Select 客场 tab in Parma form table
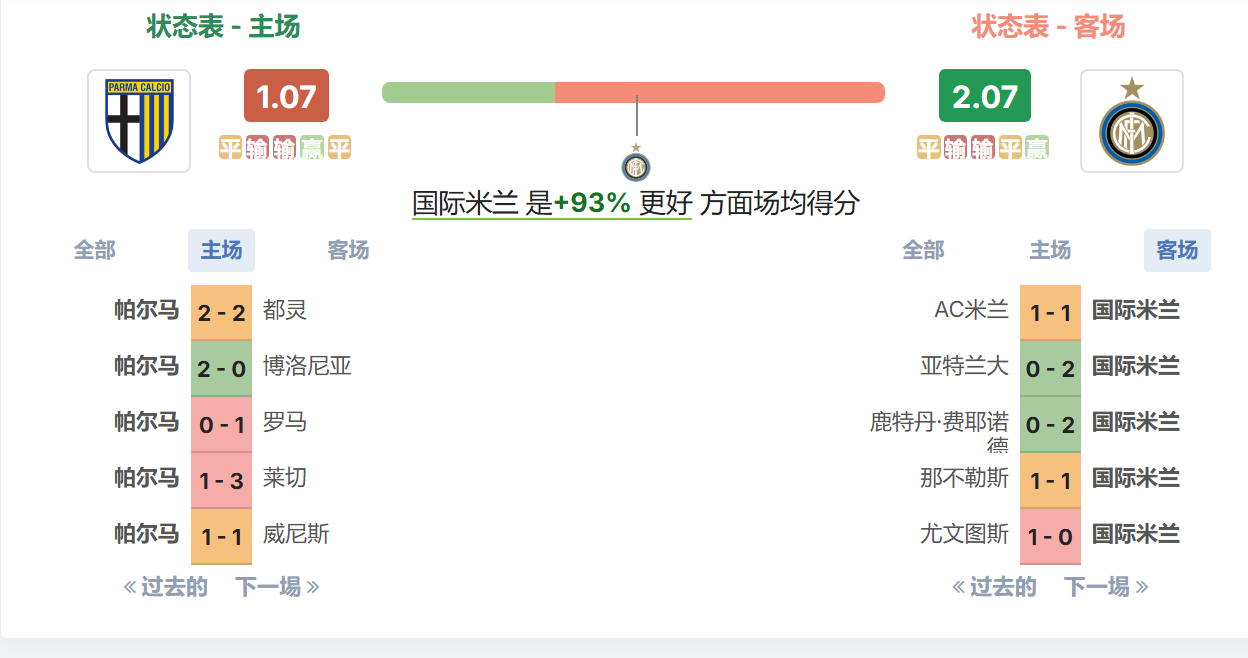Image resolution: width=1248 pixels, height=658 pixels. [x=348, y=250]
